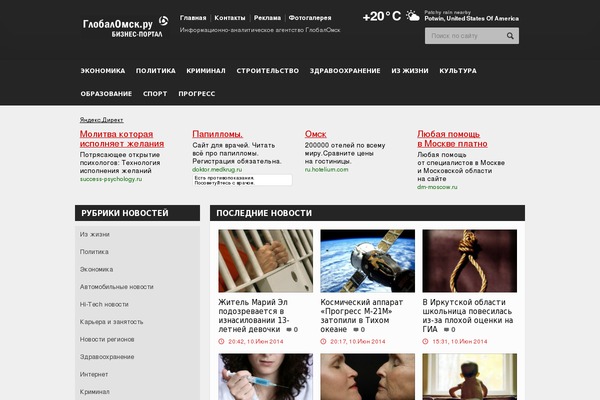The width and height of the screenshot is (600, 400).
Task: Open the Фотогалерея top link
Action: click(310, 18)
